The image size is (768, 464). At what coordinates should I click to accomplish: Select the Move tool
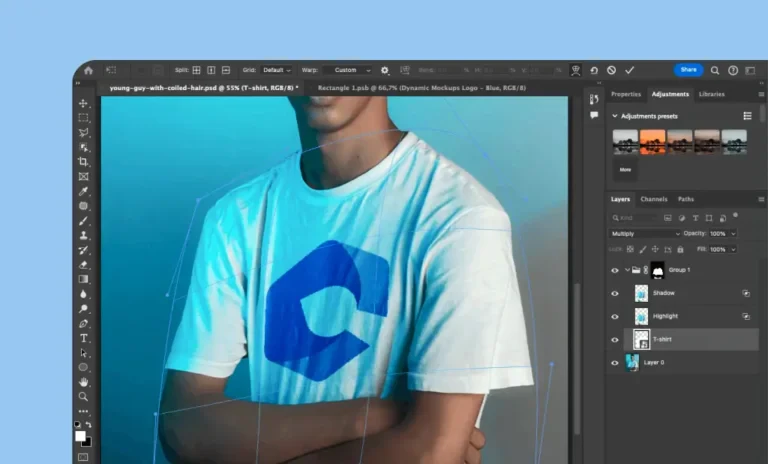(x=83, y=103)
